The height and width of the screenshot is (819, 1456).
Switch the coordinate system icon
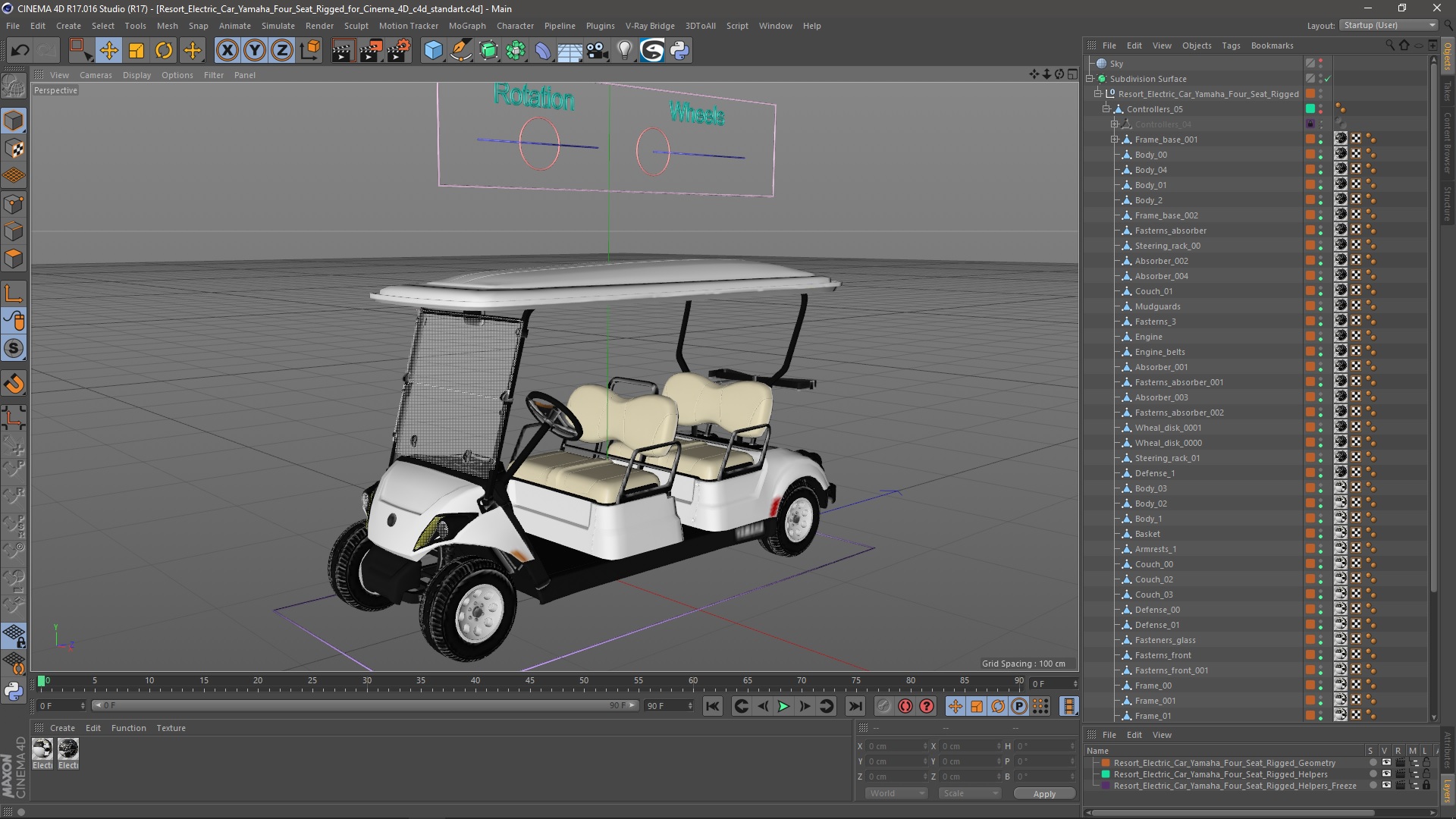tap(309, 51)
